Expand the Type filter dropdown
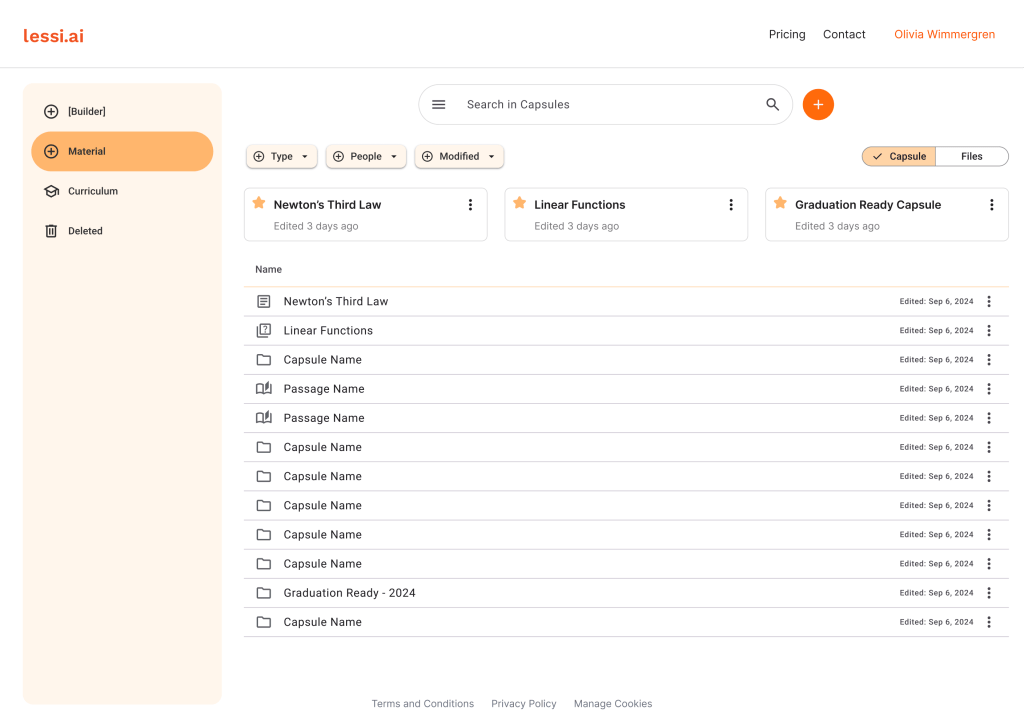 281,156
